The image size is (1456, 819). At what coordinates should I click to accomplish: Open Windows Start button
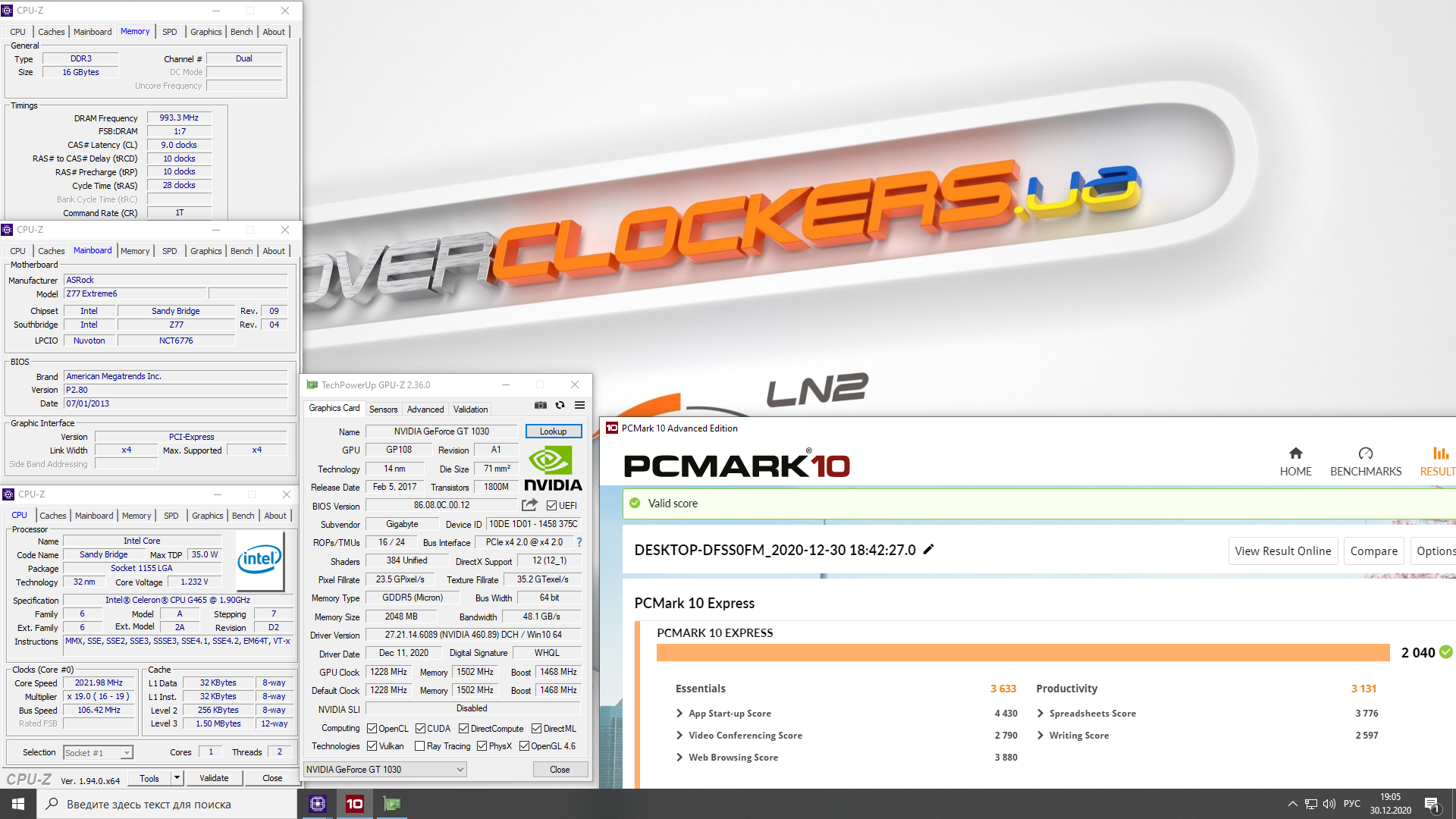coord(18,804)
